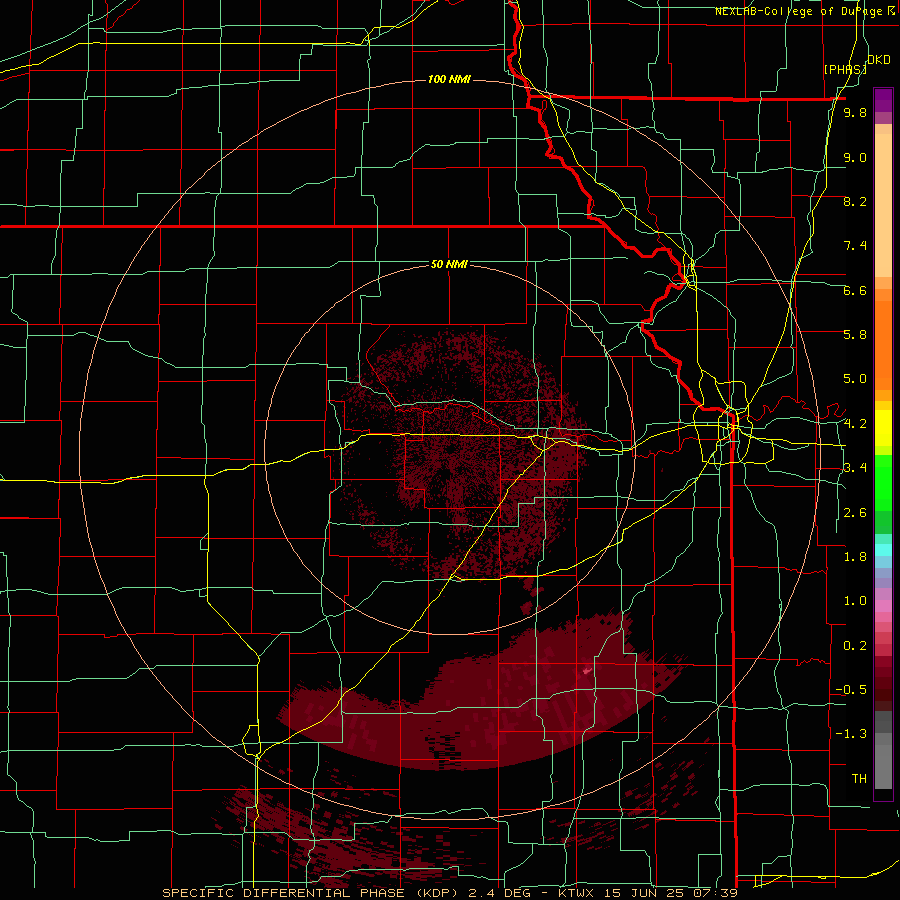Select the 7.4 scale value
This screenshot has height=900, width=900.
855,246
